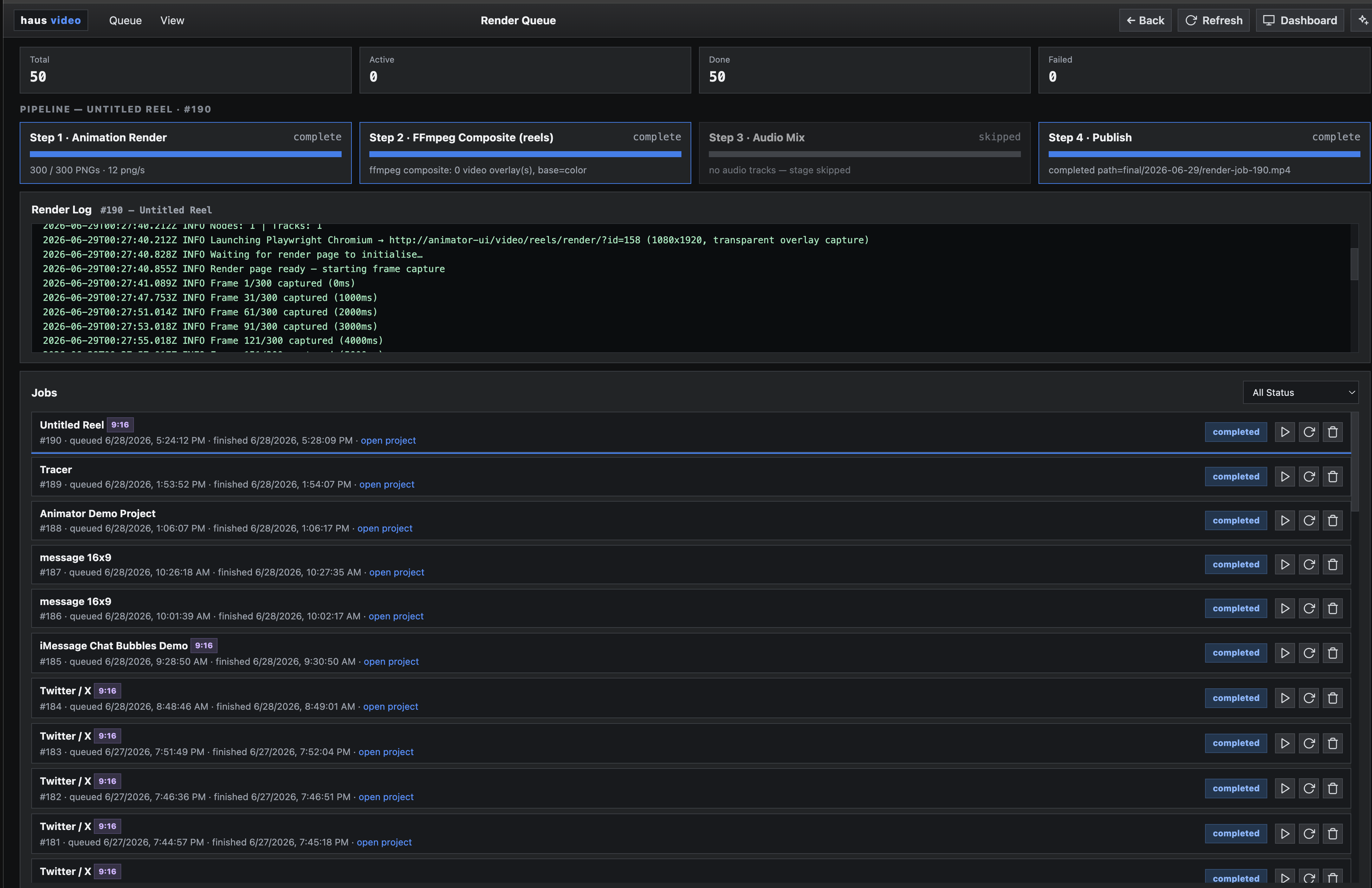
Task: Delete Twitter / X job #183
Action: click(x=1333, y=743)
